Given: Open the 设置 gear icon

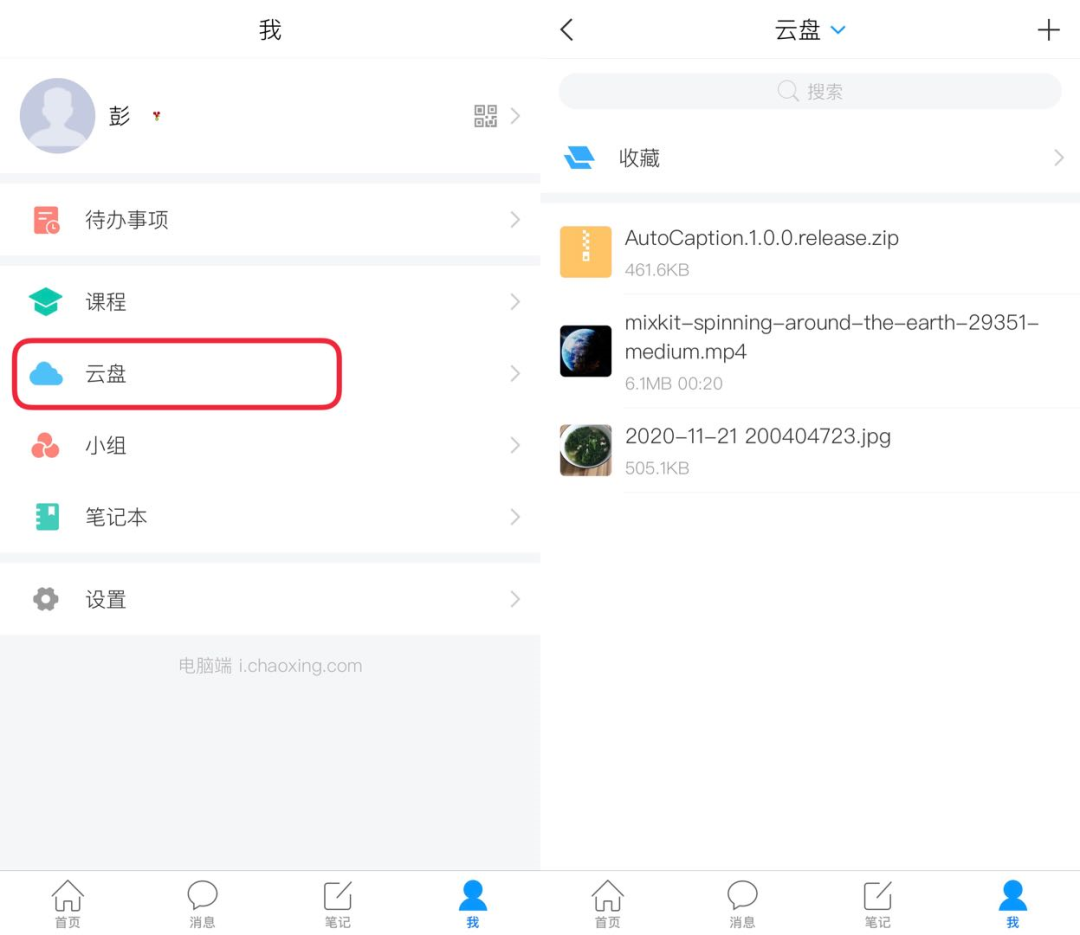Looking at the screenshot, I should coord(46,599).
